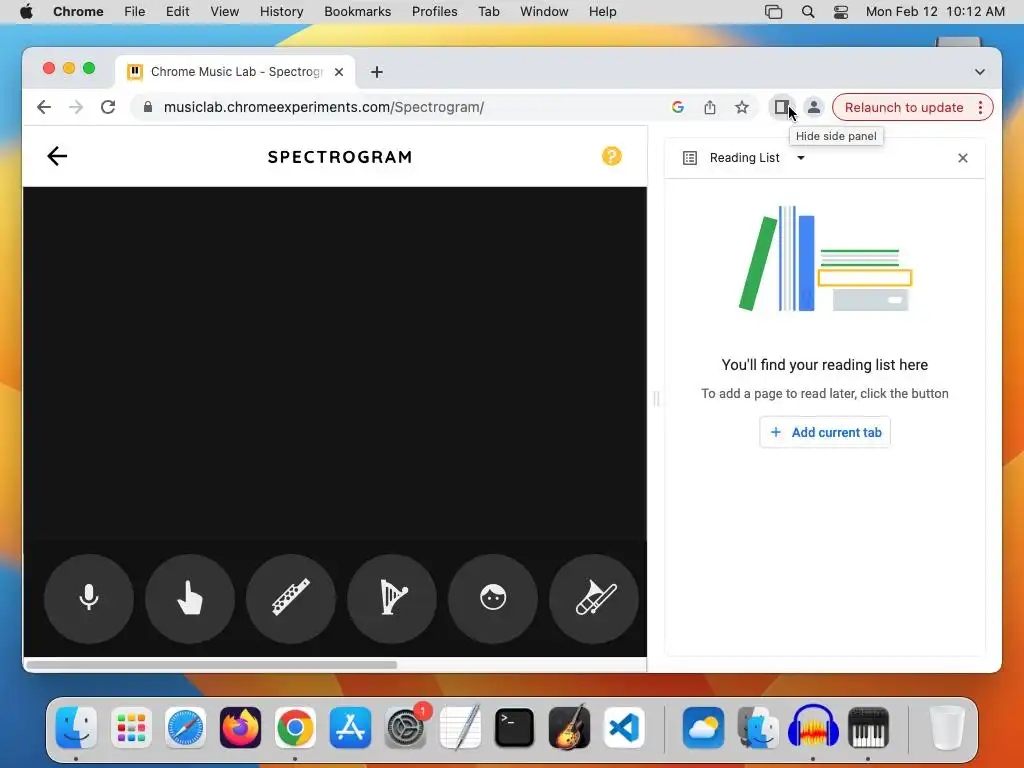Click the Chrome icon in the dock
Viewport: 1024px width, 768px height.
click(295, 728)
